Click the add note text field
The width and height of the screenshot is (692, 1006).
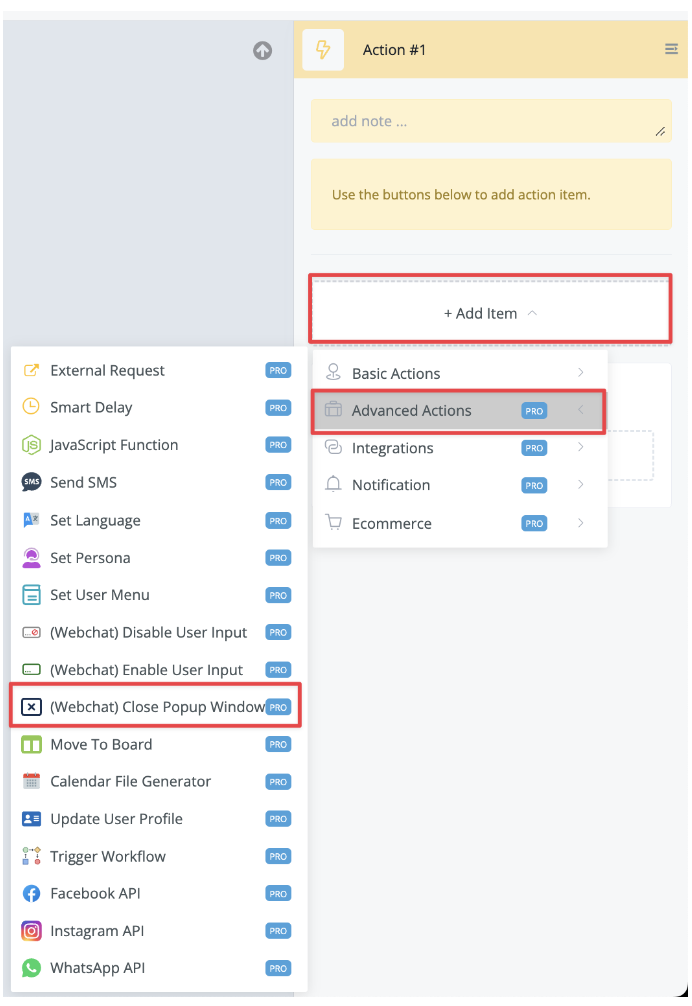point(491,121)
